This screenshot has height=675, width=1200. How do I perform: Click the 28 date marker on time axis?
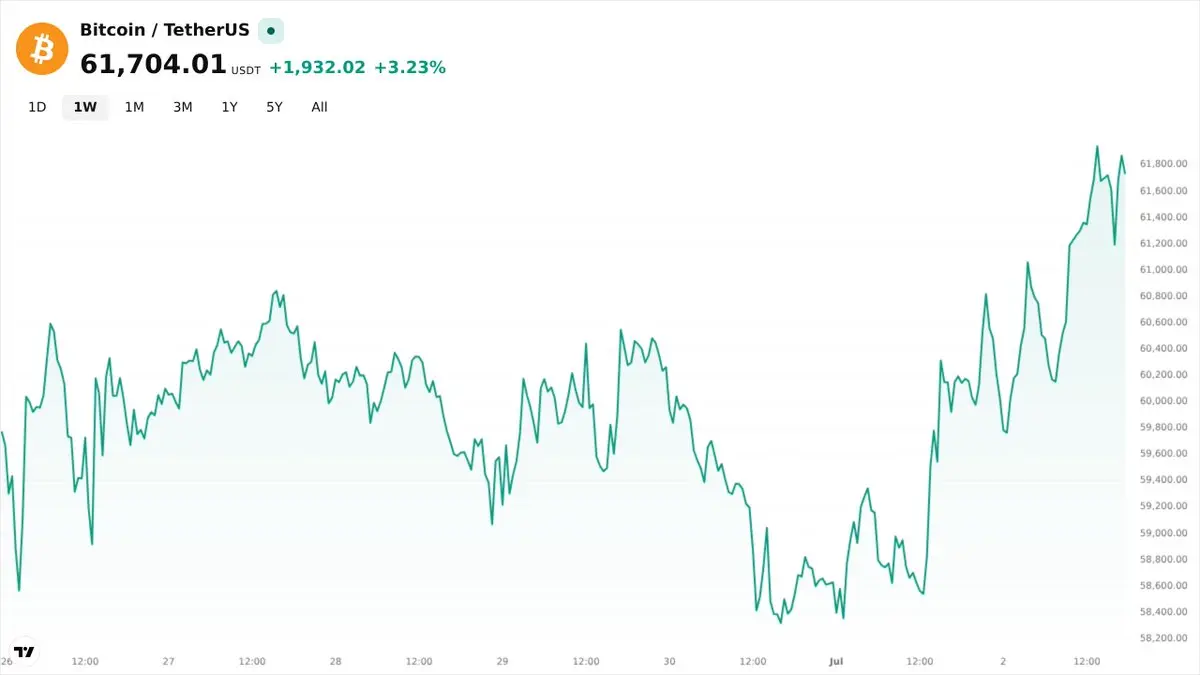click(x=336, y=661)
